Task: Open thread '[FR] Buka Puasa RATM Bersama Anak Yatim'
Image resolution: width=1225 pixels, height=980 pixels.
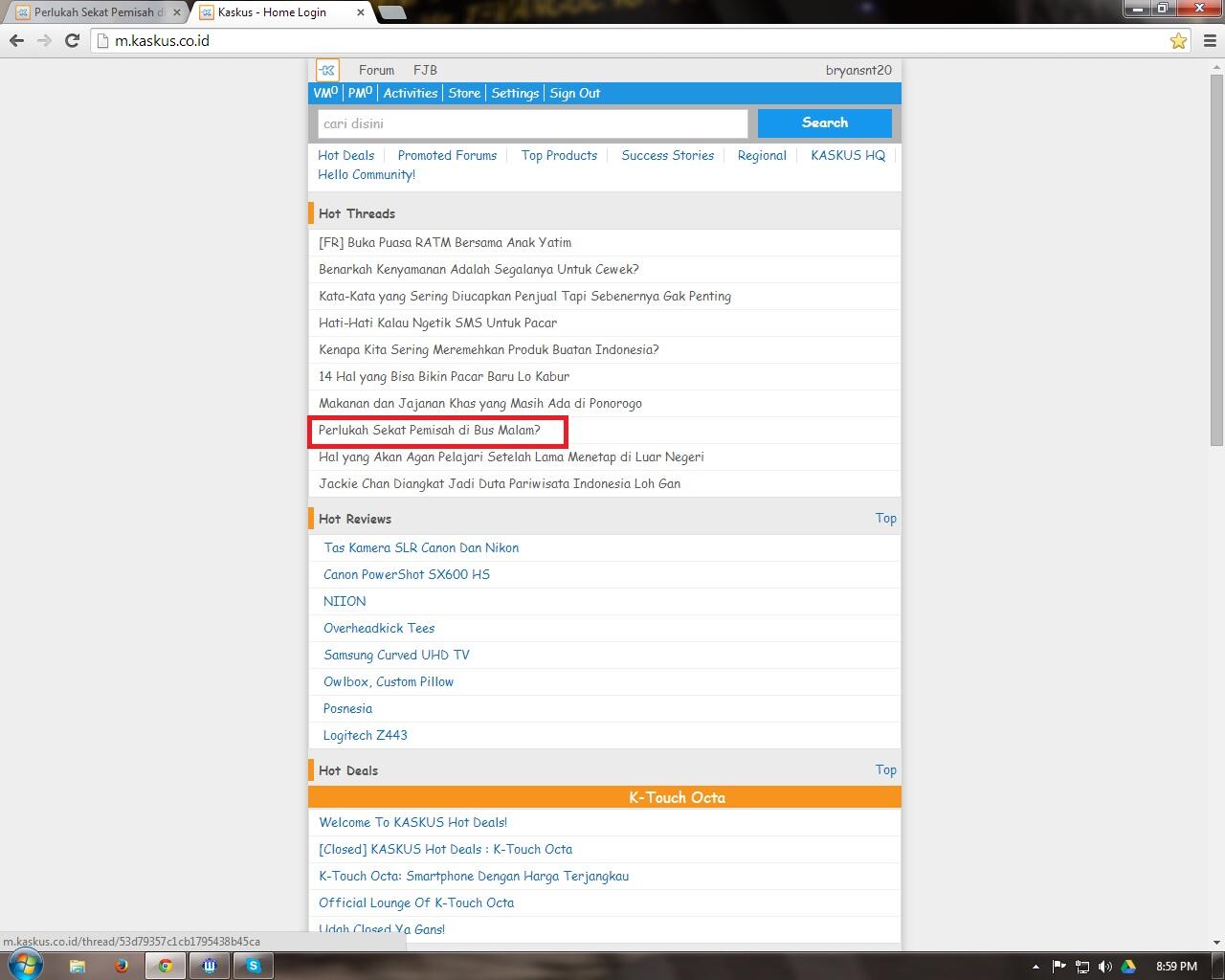Action: pos(445,242)
